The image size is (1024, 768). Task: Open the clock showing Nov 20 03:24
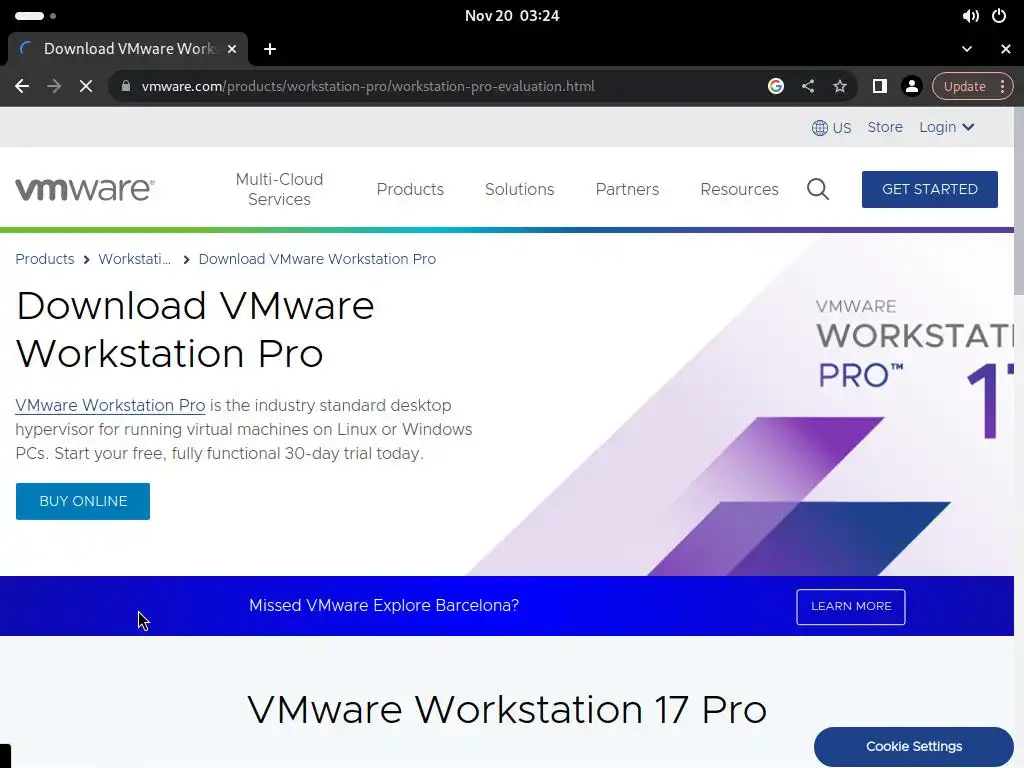(x=512, y=16)
